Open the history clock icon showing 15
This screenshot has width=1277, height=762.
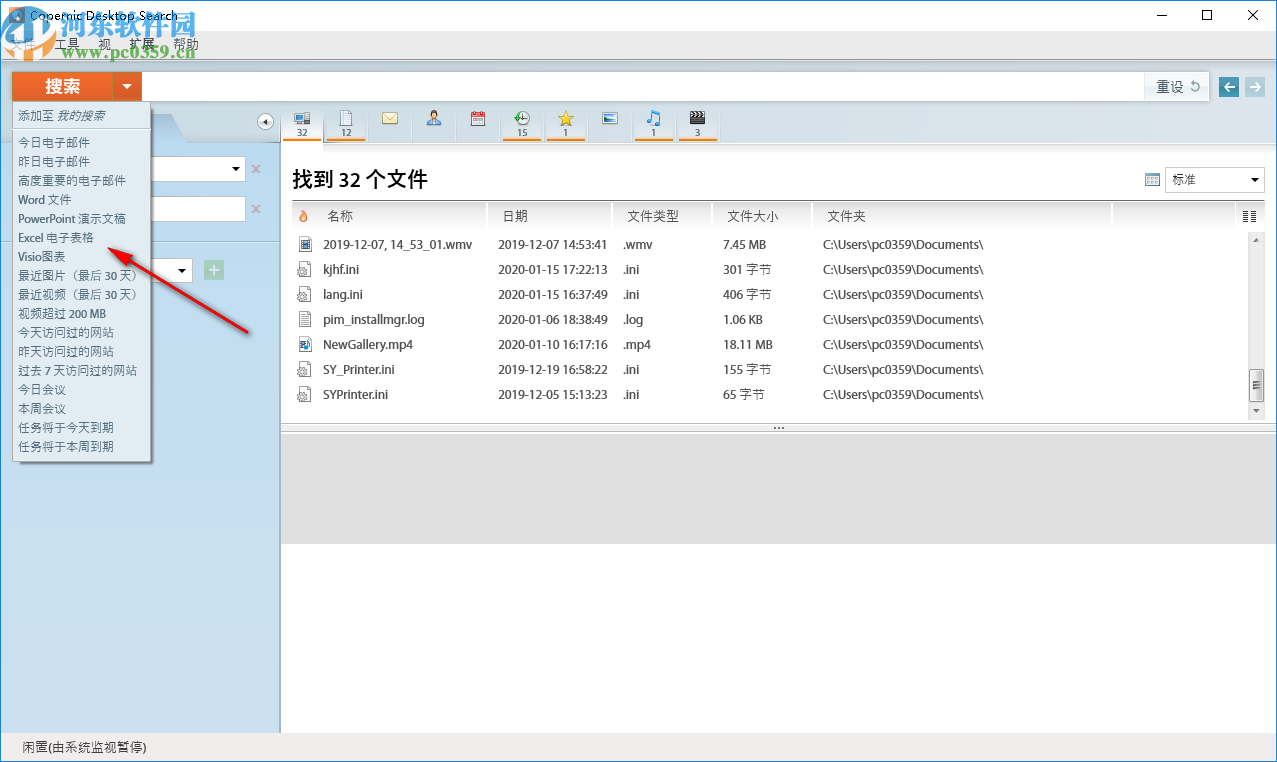[521, 122]
